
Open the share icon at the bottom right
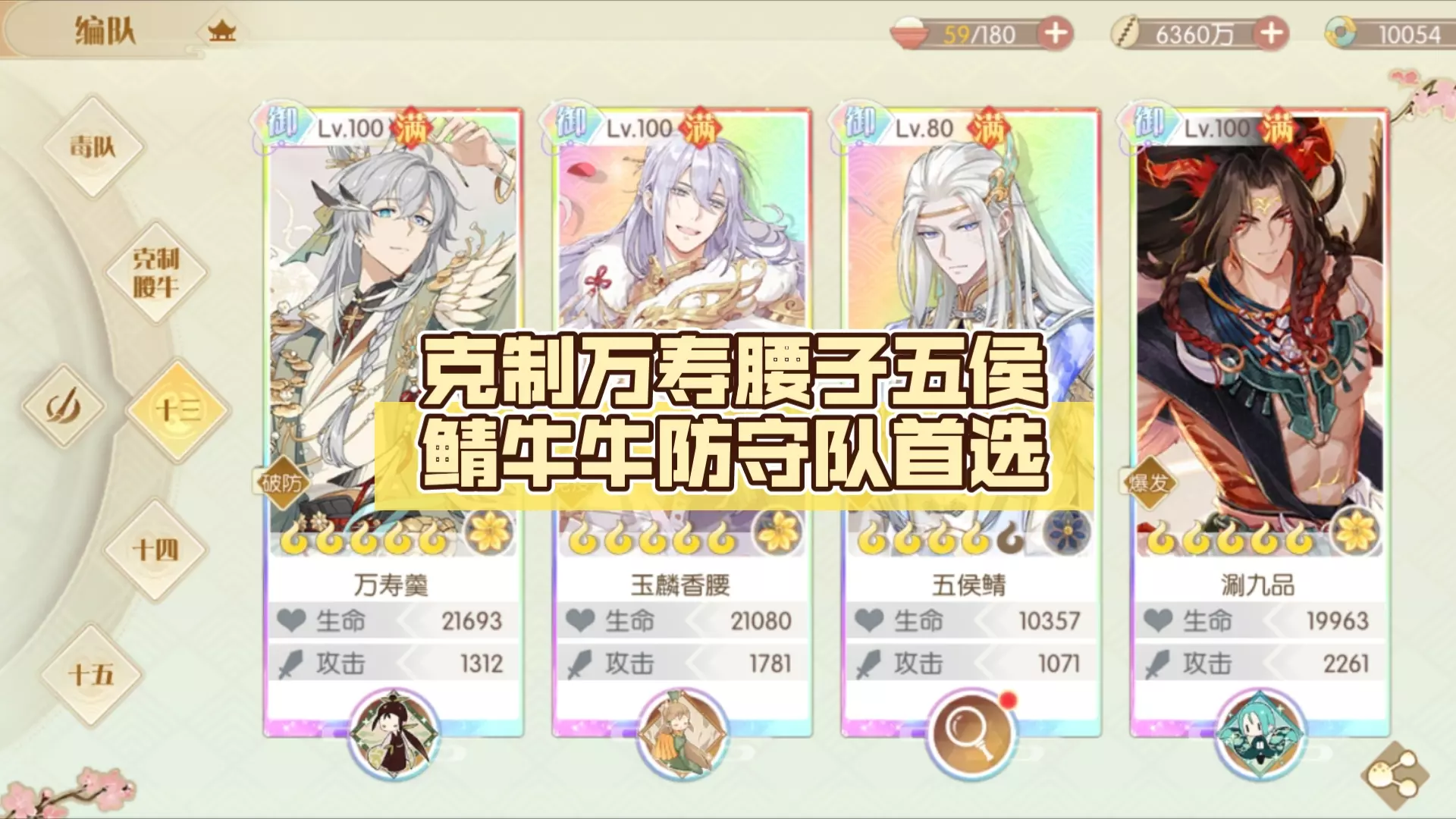click(x=1395, y=773)
